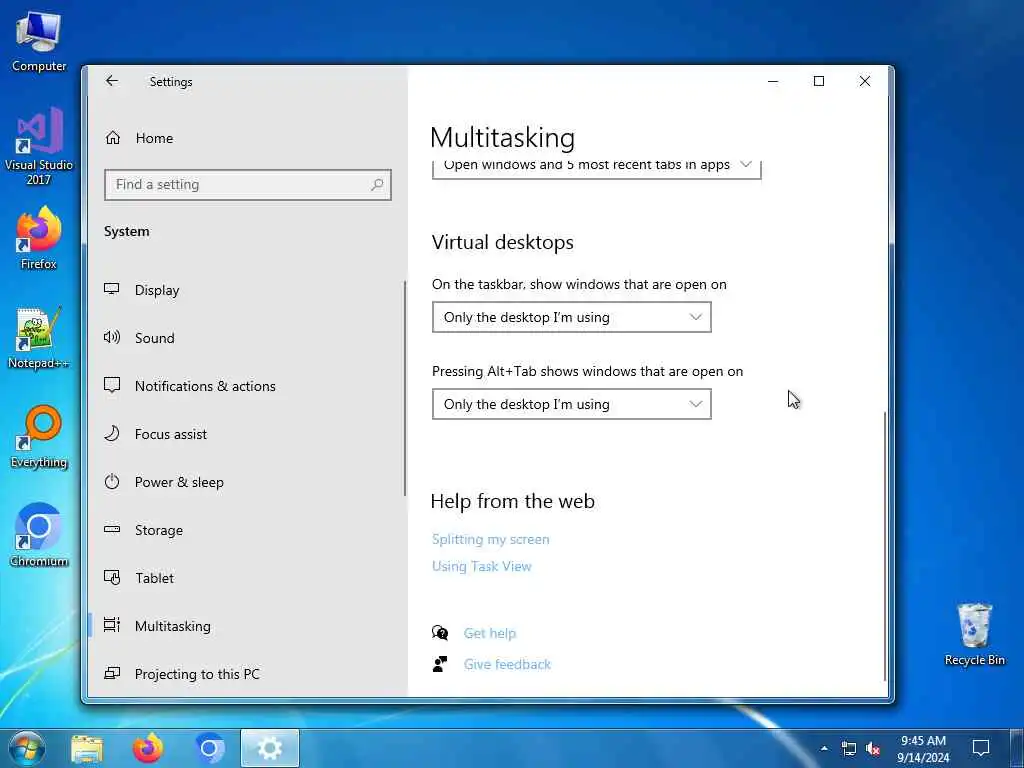
Task: Maximize the Settings window
Action: tap(818, 81)
